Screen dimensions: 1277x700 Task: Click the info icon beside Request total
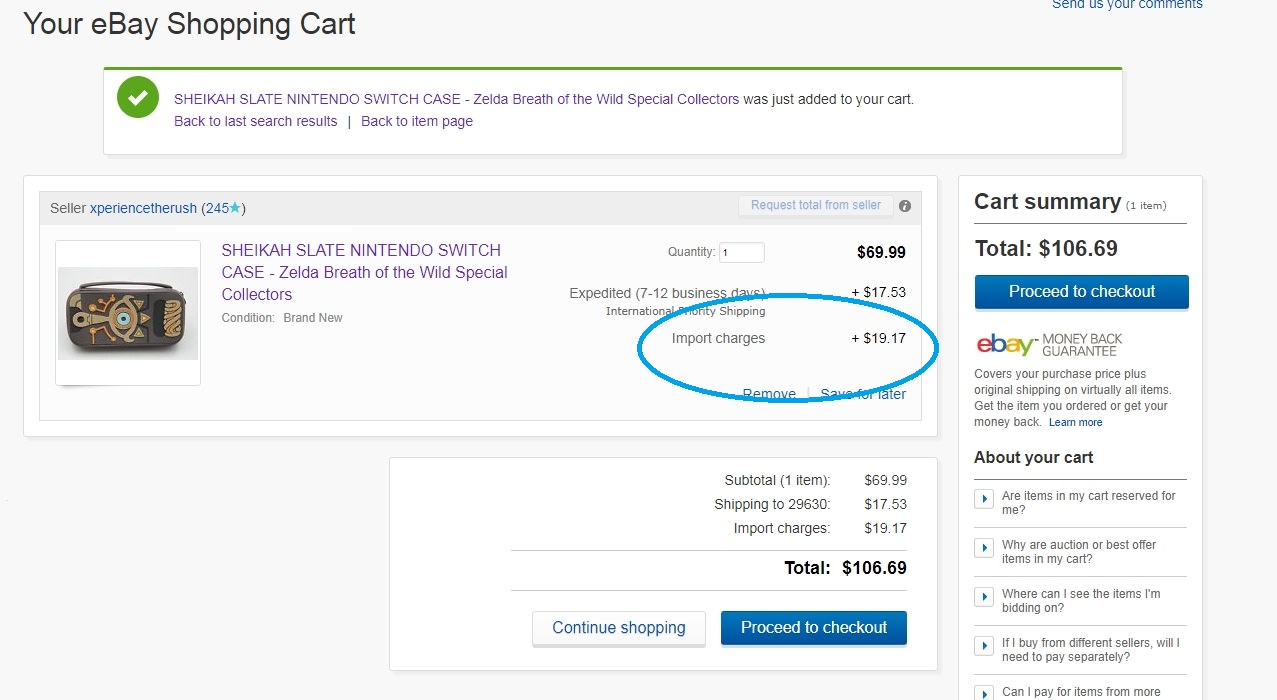pos(905,206)
